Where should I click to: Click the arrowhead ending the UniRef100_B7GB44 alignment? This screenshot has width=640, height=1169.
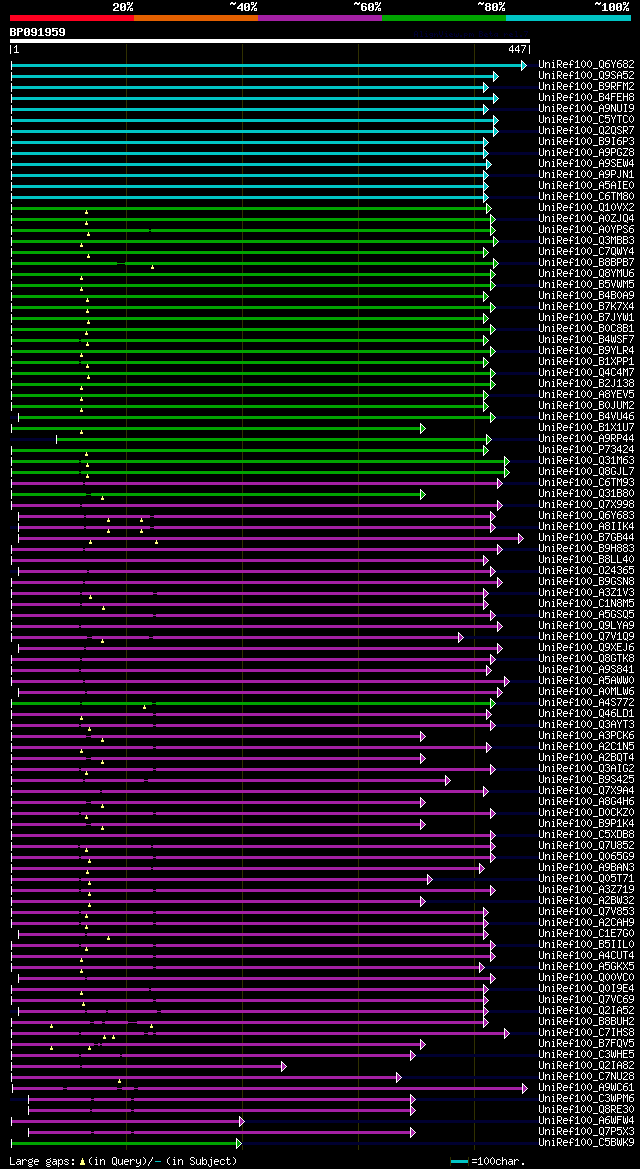click(521, 538)
